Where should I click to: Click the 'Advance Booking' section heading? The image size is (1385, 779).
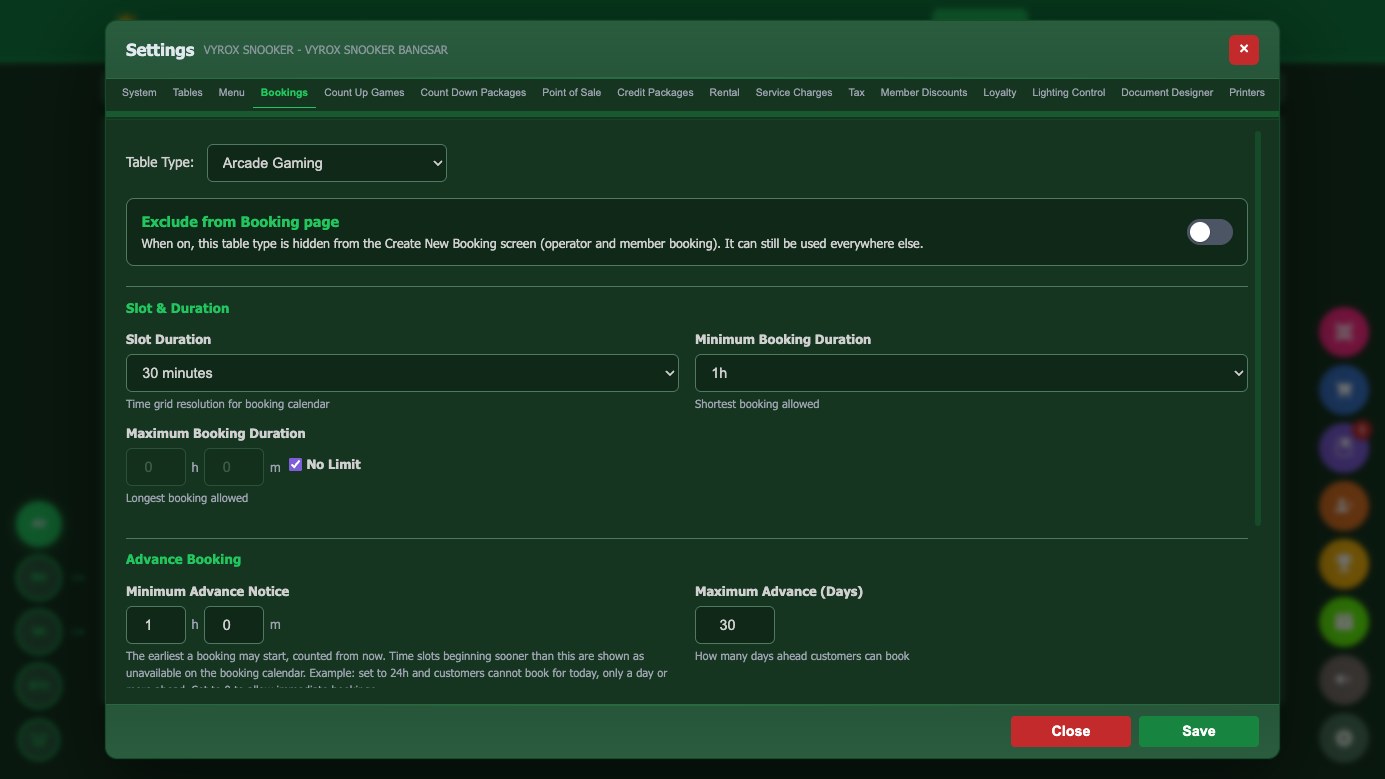[183, 559]
